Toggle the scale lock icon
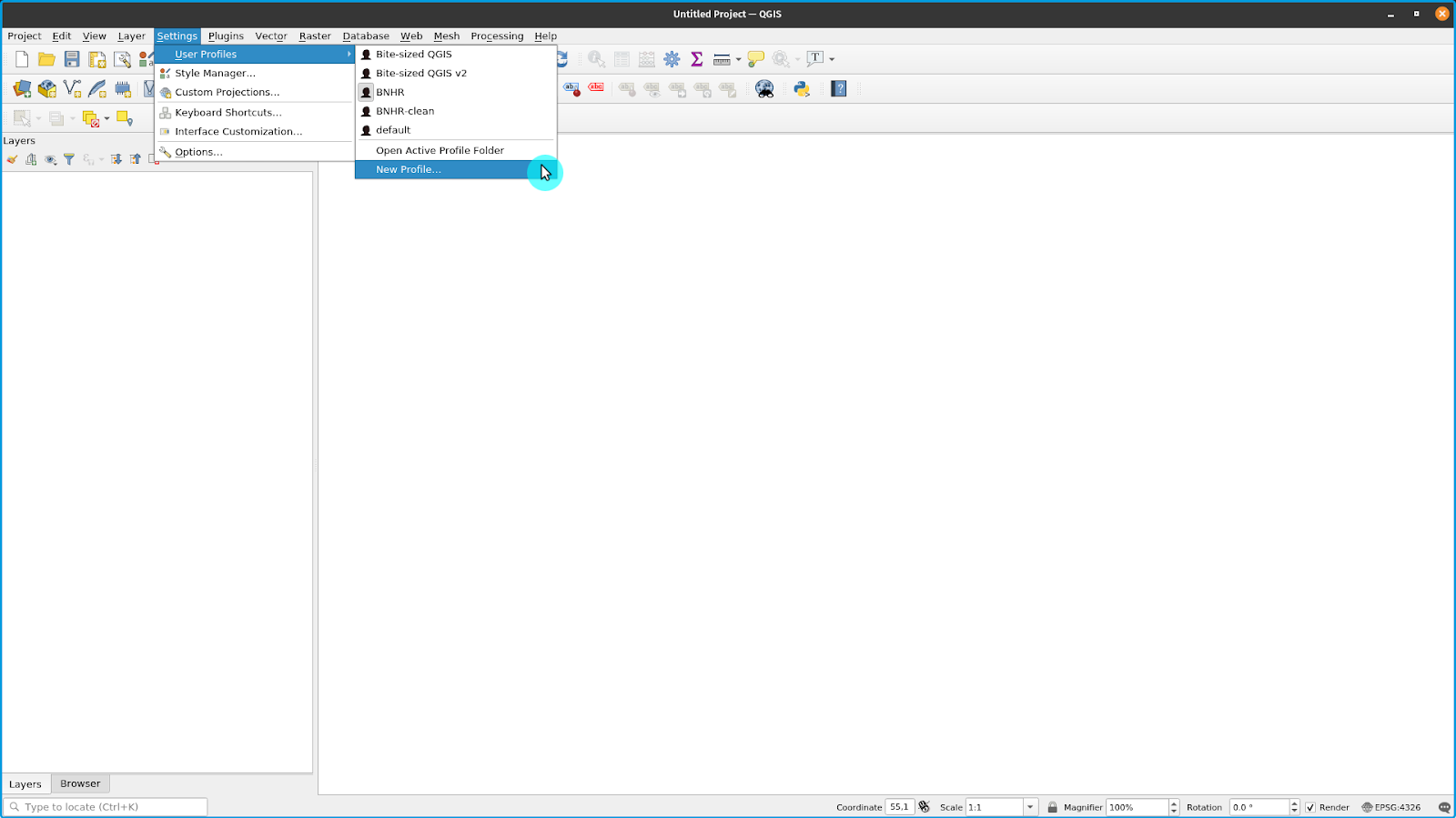 pos(1052,807)
